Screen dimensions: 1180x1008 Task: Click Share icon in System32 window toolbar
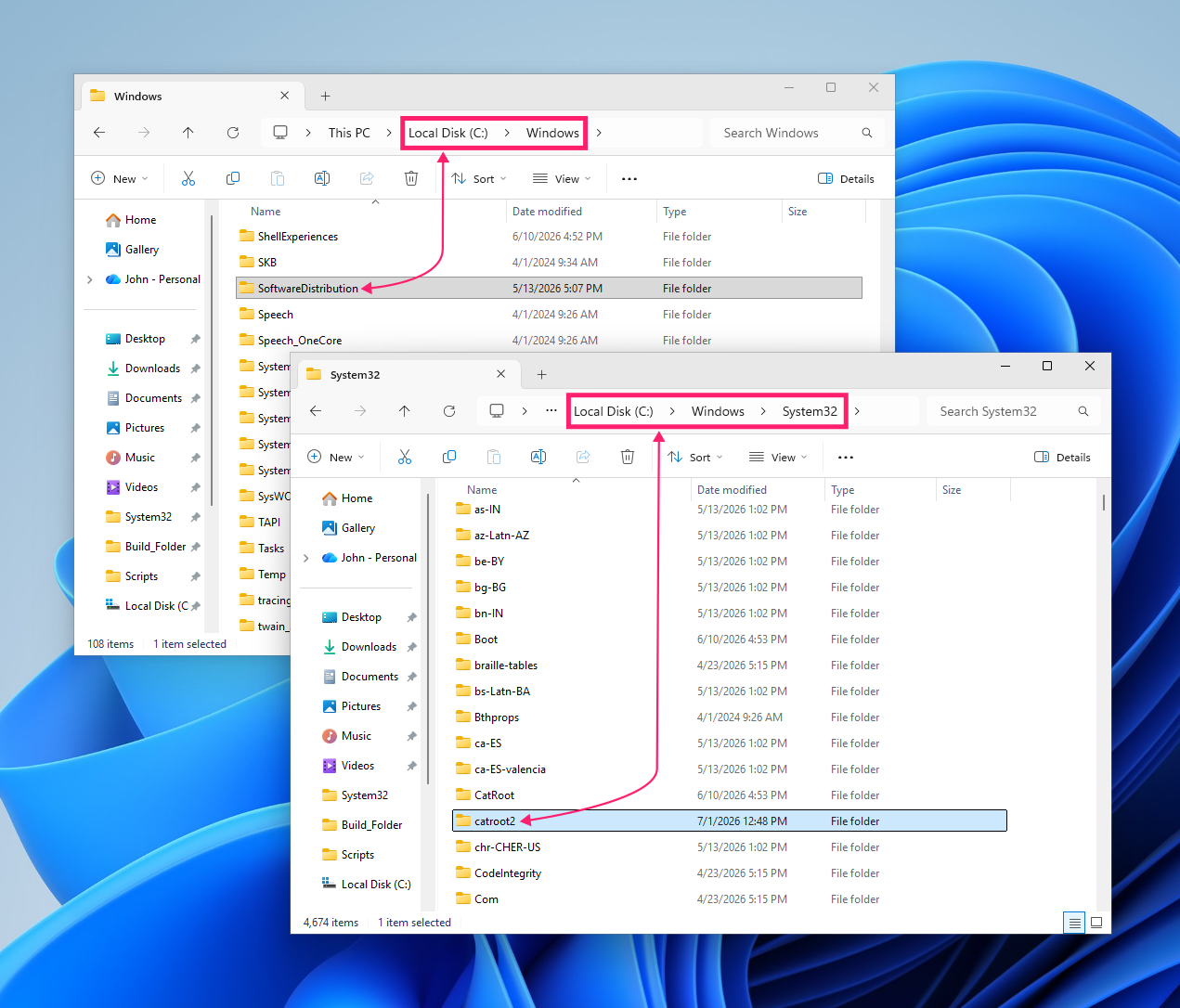583,457
